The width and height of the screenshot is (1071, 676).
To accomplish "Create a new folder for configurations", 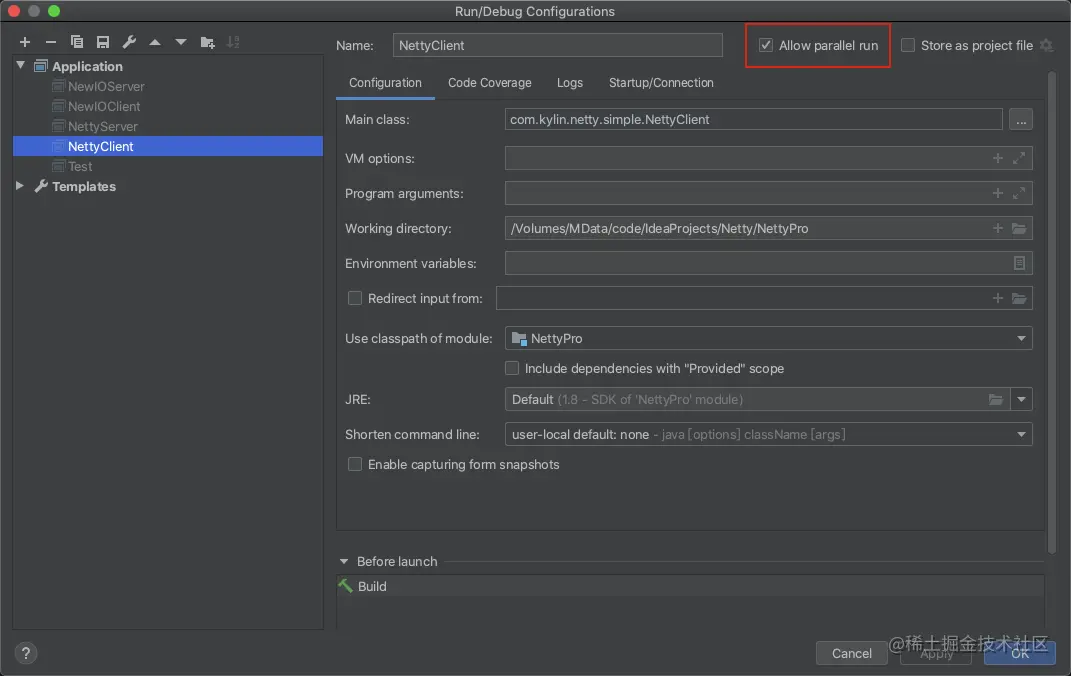I will 208,42.
